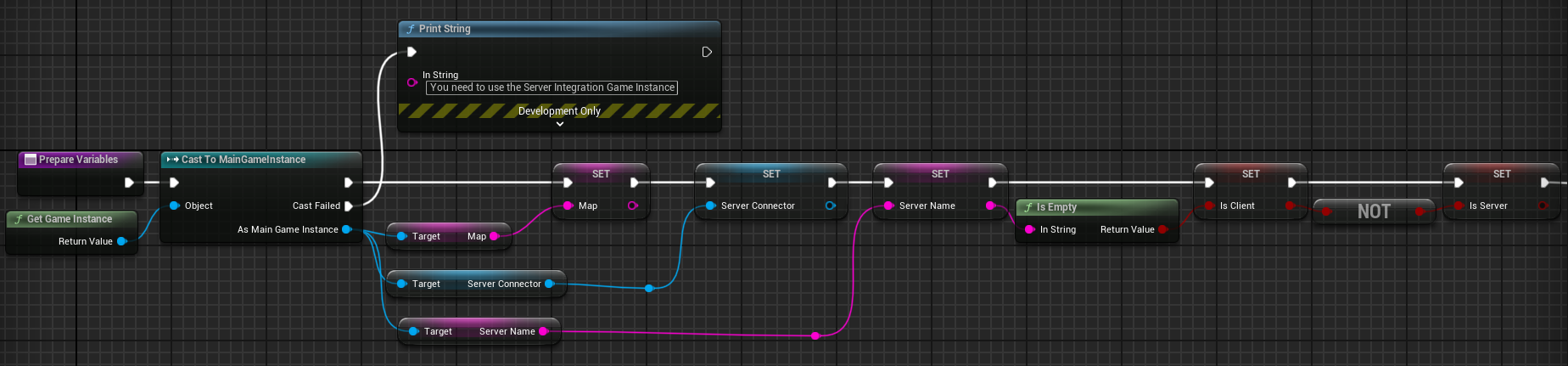
Task: Click SET Is Server value output pin
Action: [x=1543, y=206]
